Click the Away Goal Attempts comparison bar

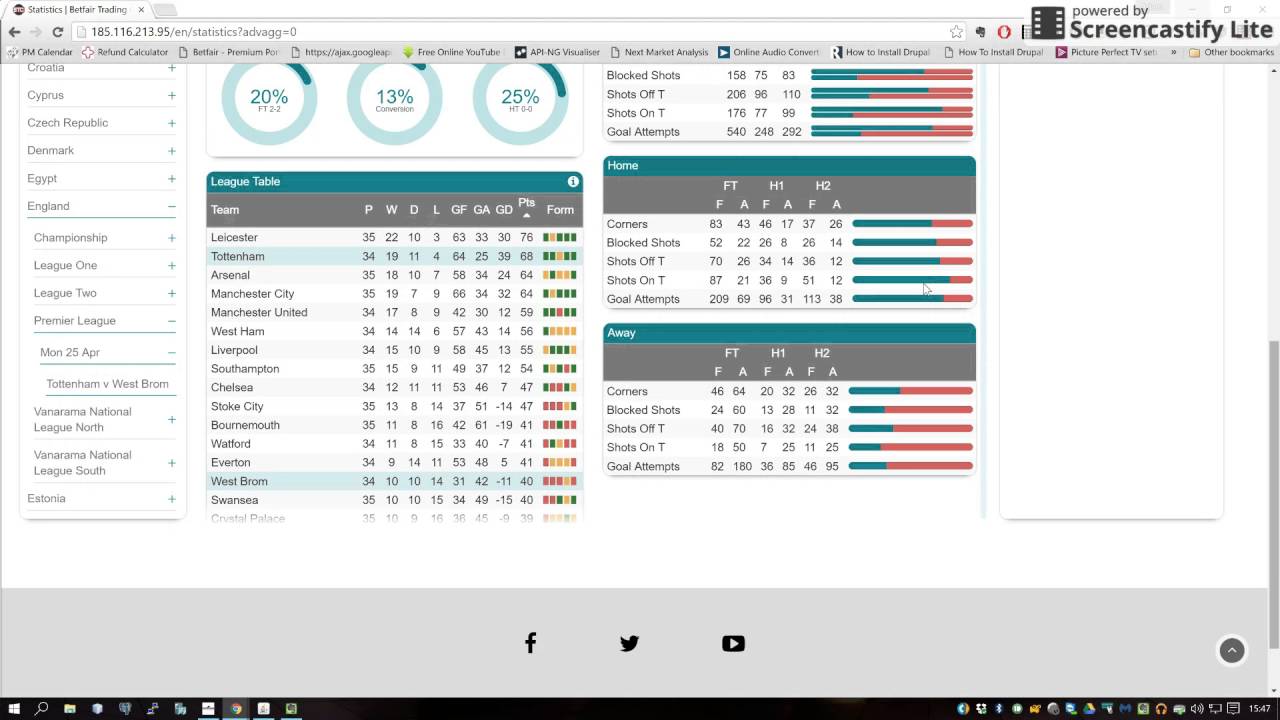[911, 466]
